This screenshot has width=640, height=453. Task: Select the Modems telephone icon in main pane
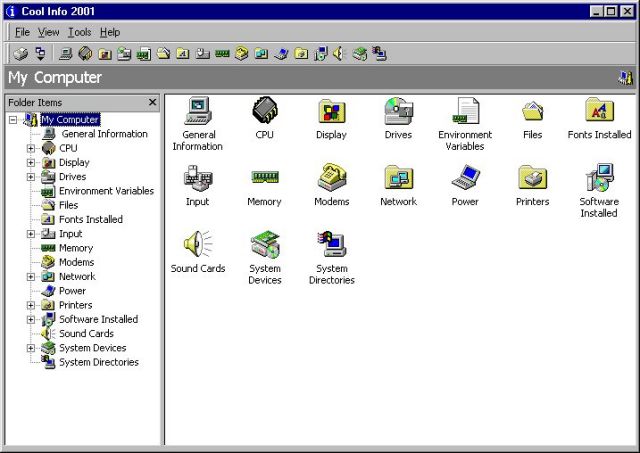click(332, 177)
